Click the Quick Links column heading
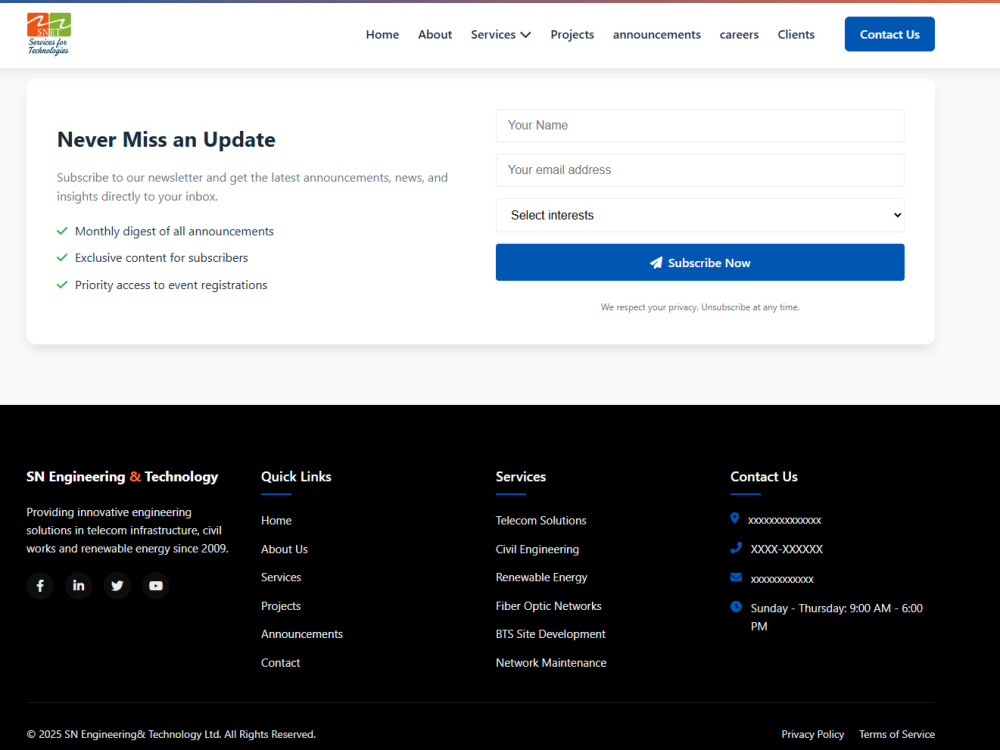Image resolution: width=1000 pixels, height=750 pixels. [x=296, y=476]
